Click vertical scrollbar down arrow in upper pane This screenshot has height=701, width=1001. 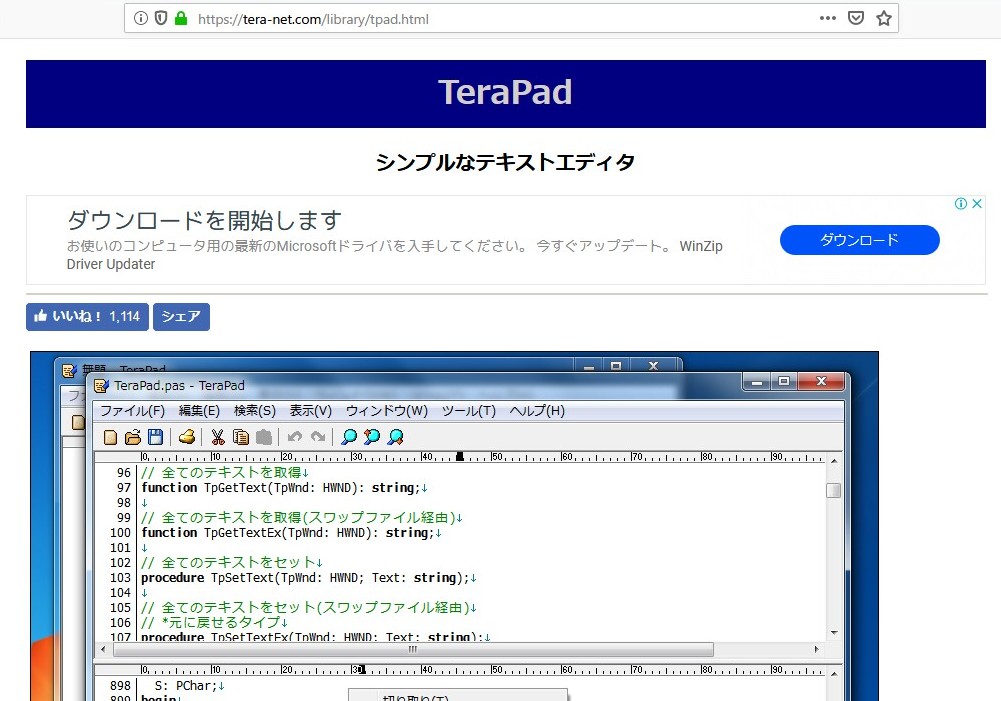point(834,633)
